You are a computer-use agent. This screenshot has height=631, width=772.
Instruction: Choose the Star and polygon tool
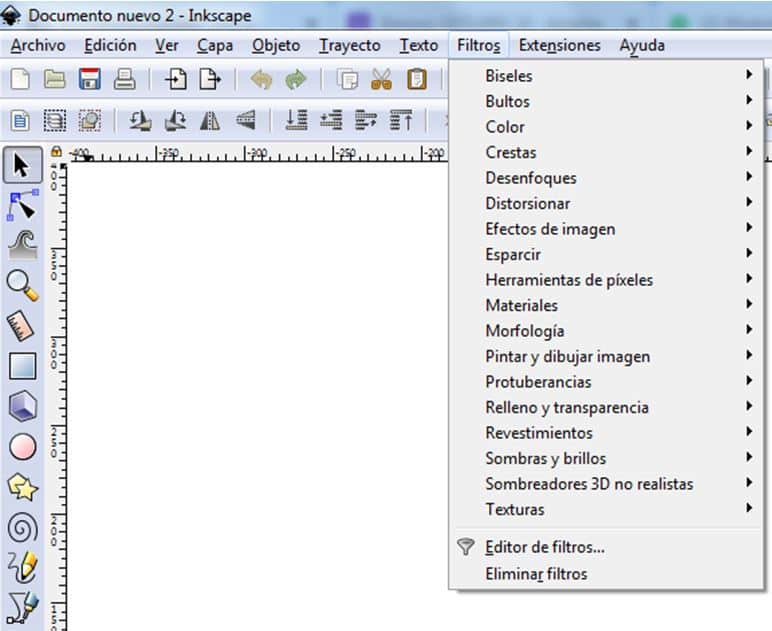pyautogui.click(x=22, y=487)
